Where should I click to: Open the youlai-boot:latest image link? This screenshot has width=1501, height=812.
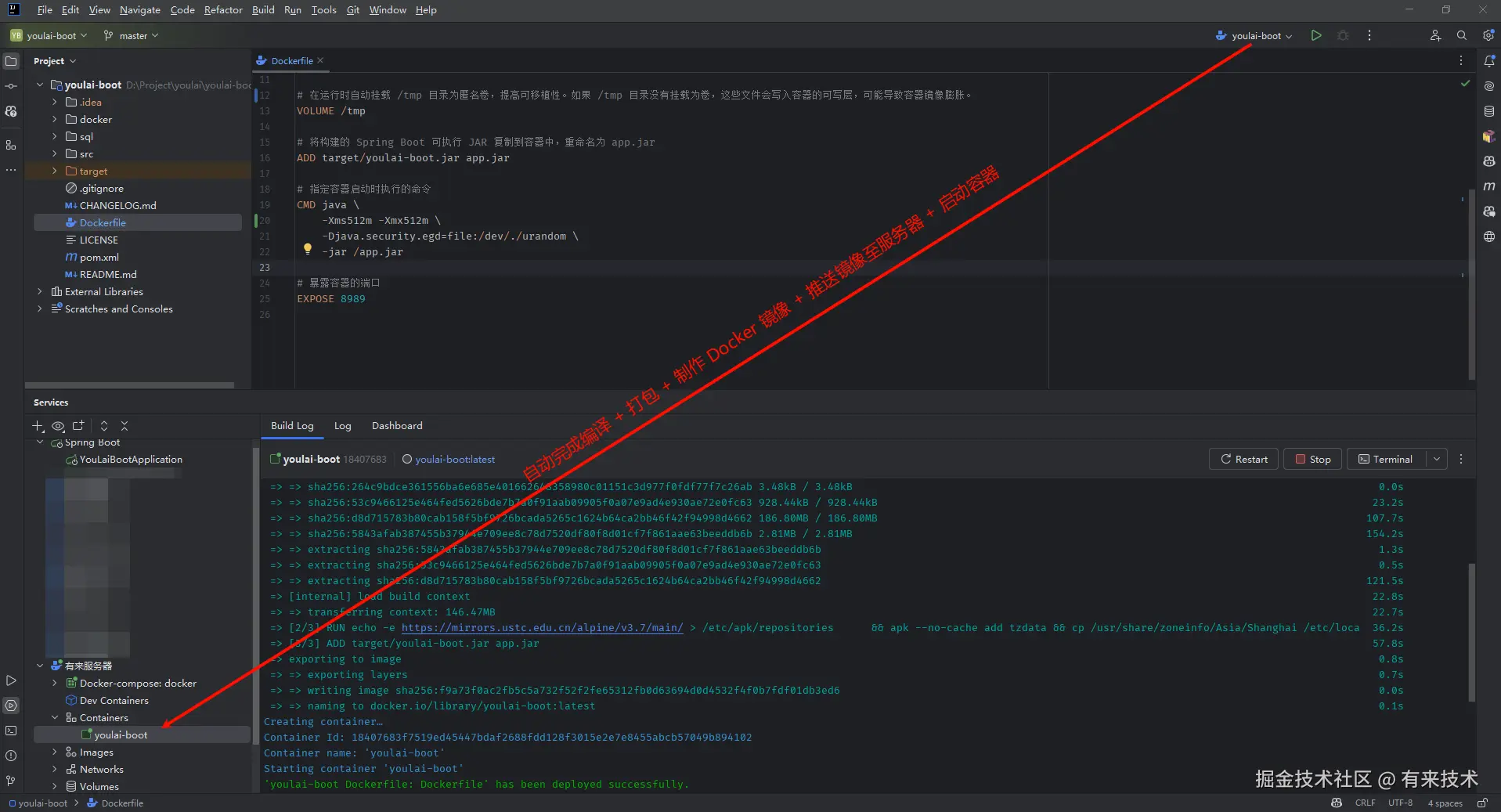(x=455, y=460)
